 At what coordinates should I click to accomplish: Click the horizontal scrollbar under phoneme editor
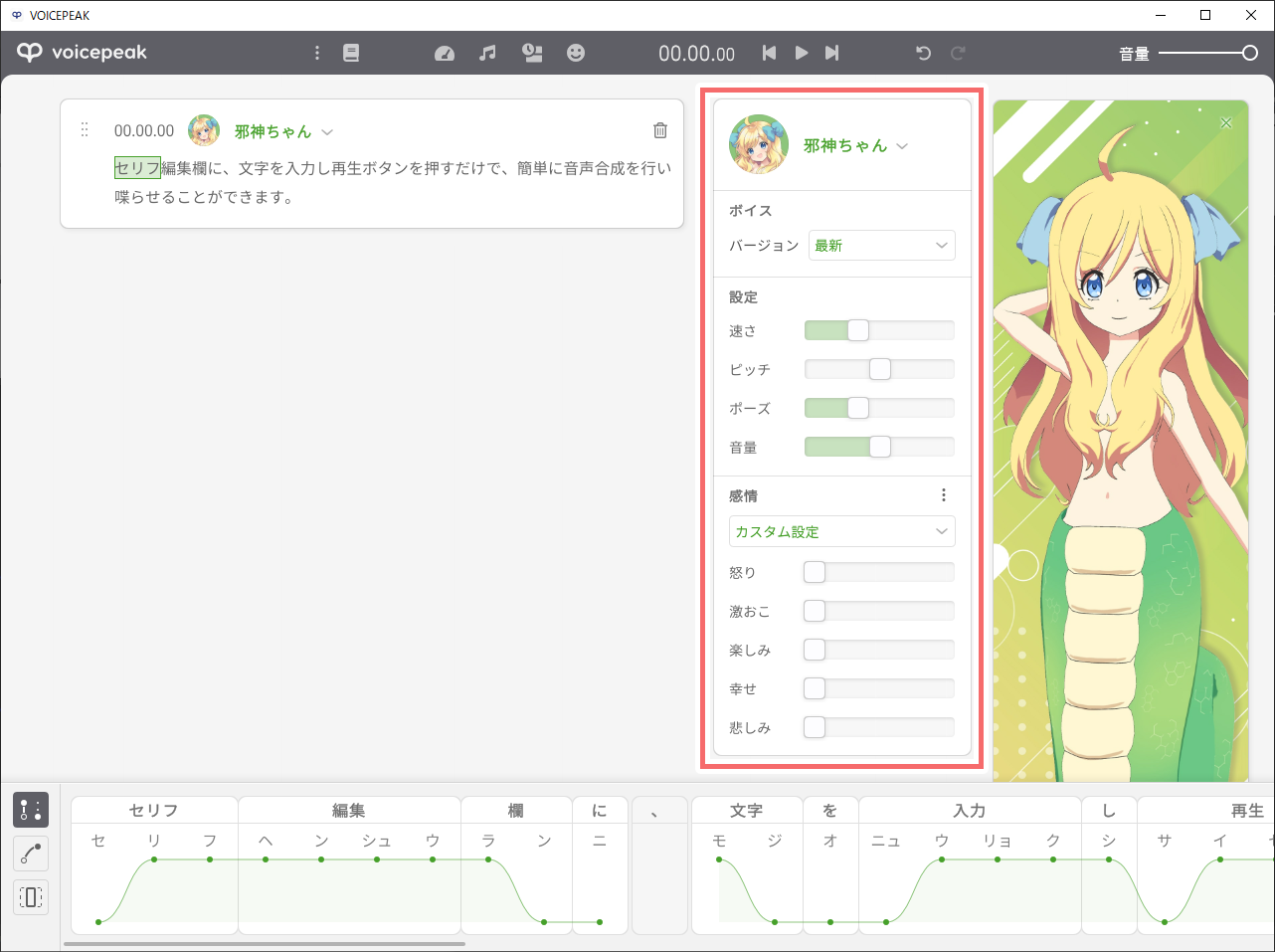265,944
